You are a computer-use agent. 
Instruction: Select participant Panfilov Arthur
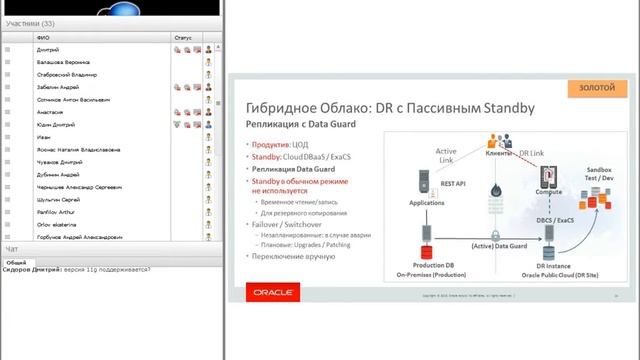[56, 212]
